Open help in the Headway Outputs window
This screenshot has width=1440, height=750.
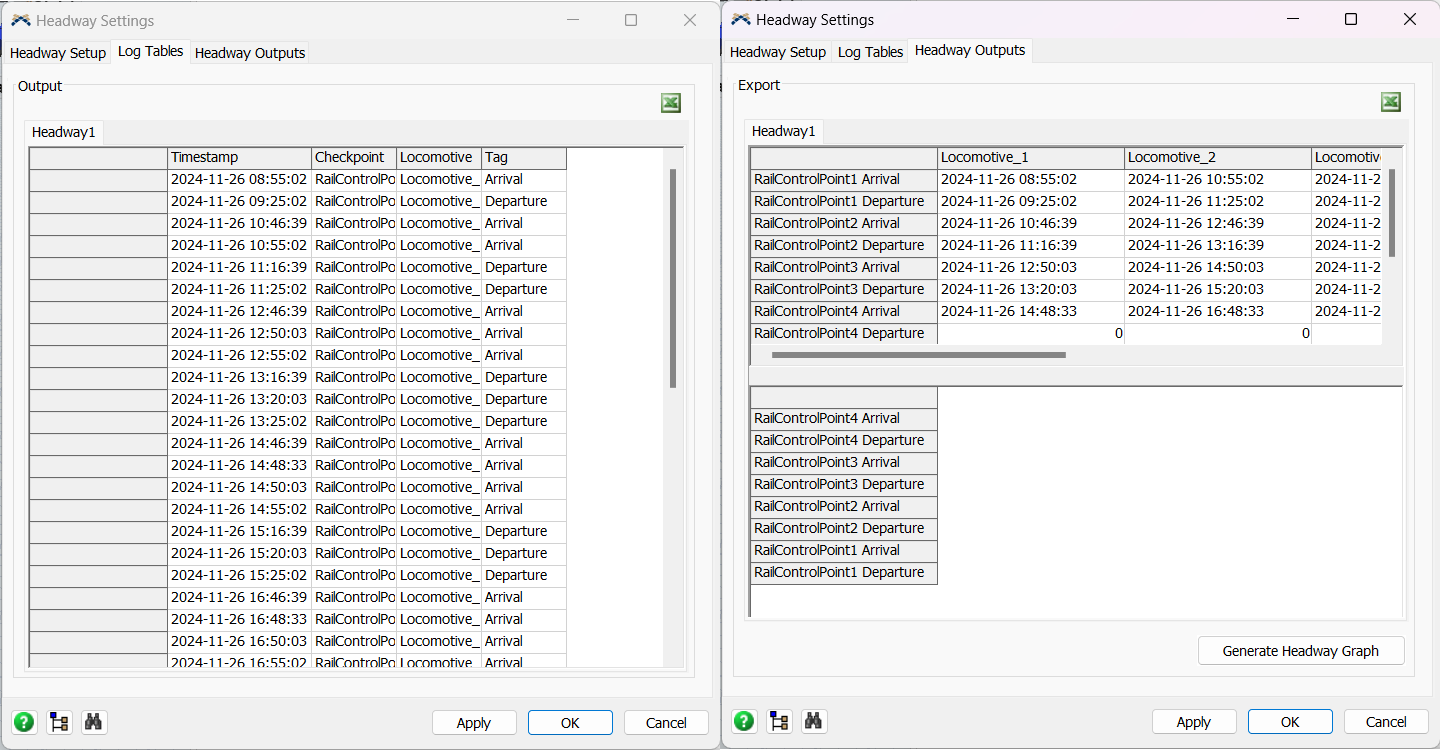744,722
